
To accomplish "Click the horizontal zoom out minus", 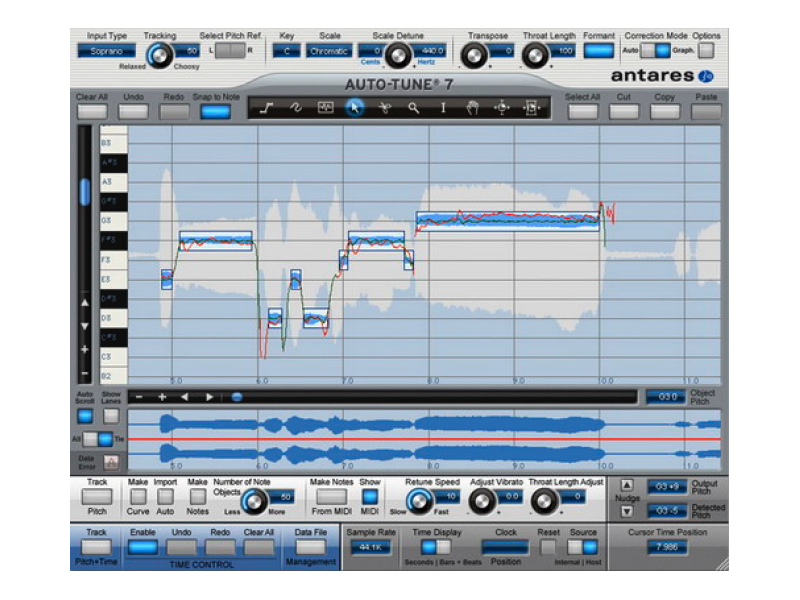I will point(139,397).
